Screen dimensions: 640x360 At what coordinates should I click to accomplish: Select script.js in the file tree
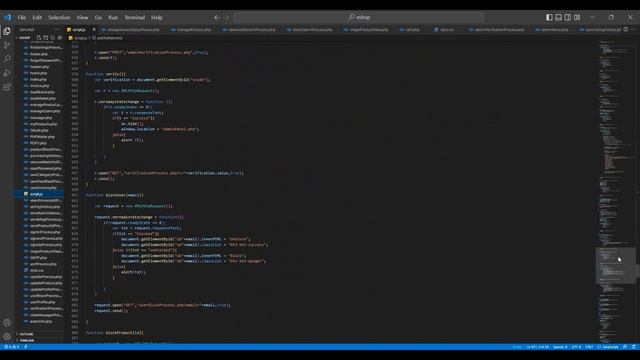click(x=39, y=194)
